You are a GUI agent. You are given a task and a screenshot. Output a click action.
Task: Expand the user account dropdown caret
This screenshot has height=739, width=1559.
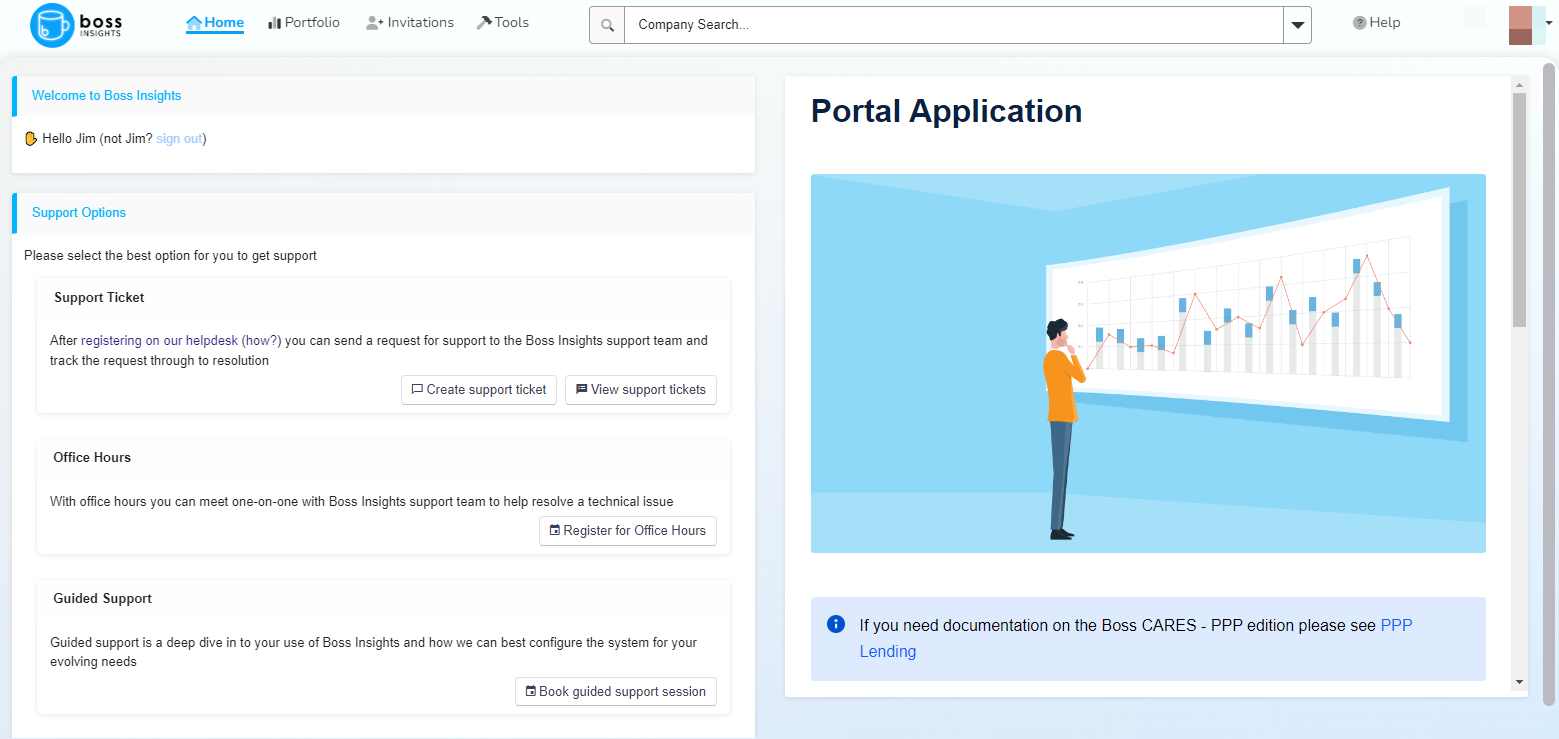coord(1548,22)
